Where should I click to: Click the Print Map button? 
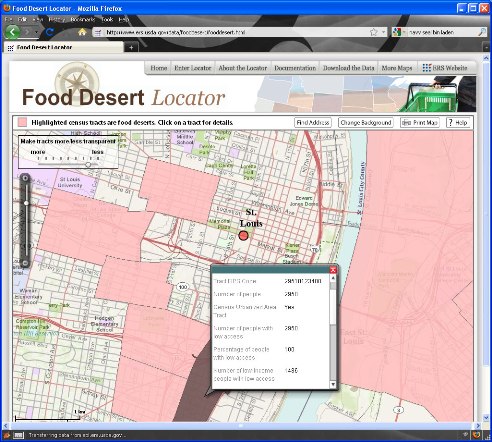click(420, 123)
